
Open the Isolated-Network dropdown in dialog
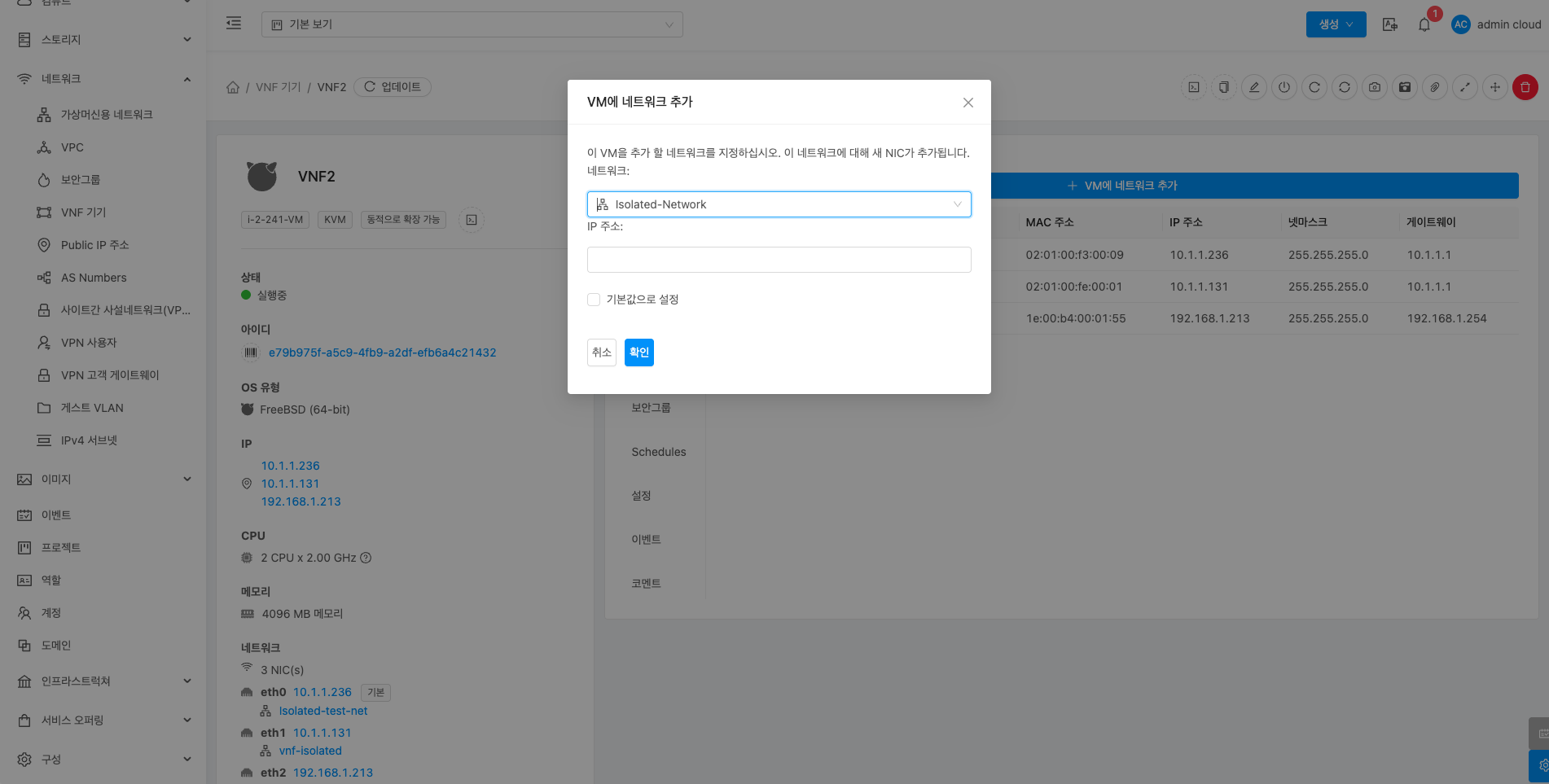(x=779, y=204)
